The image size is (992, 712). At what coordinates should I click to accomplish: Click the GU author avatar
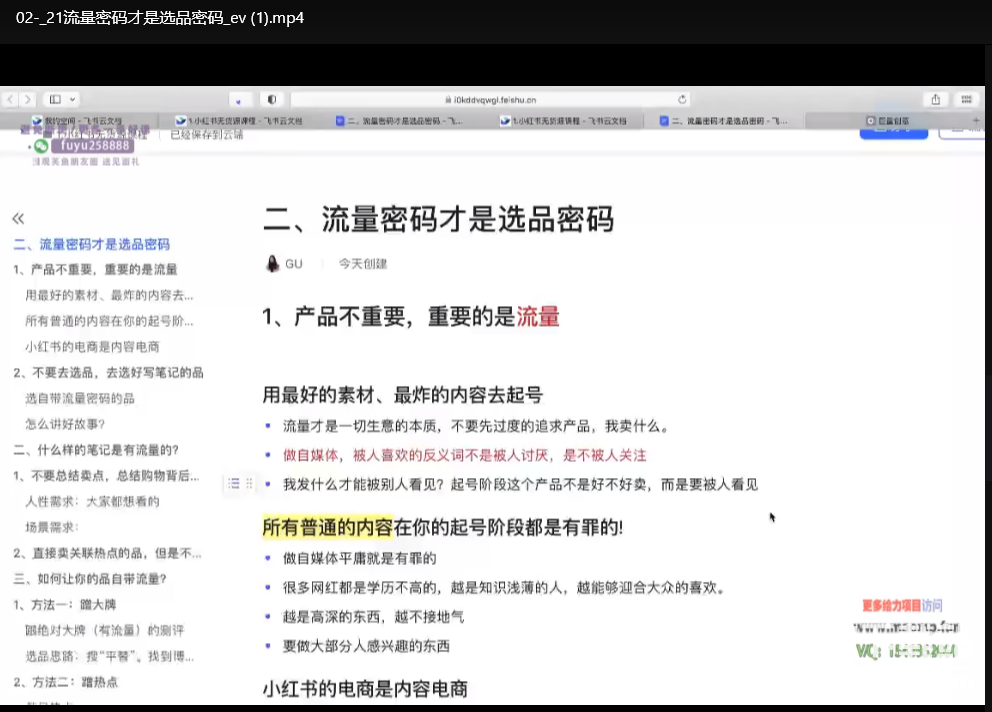(272, 264)
